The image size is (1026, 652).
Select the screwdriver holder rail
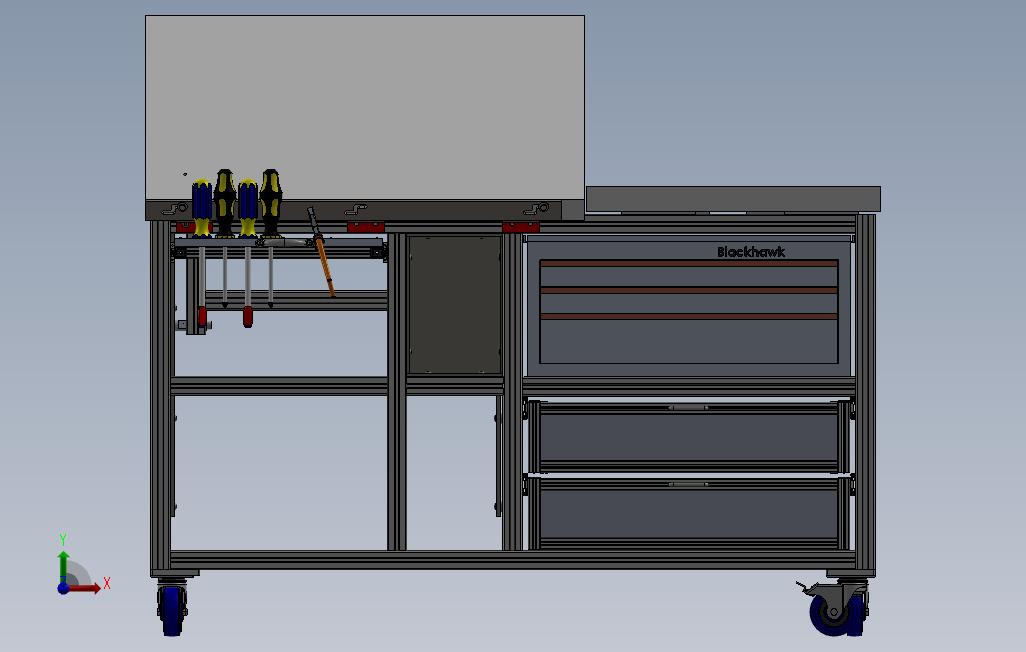point(279,242)
